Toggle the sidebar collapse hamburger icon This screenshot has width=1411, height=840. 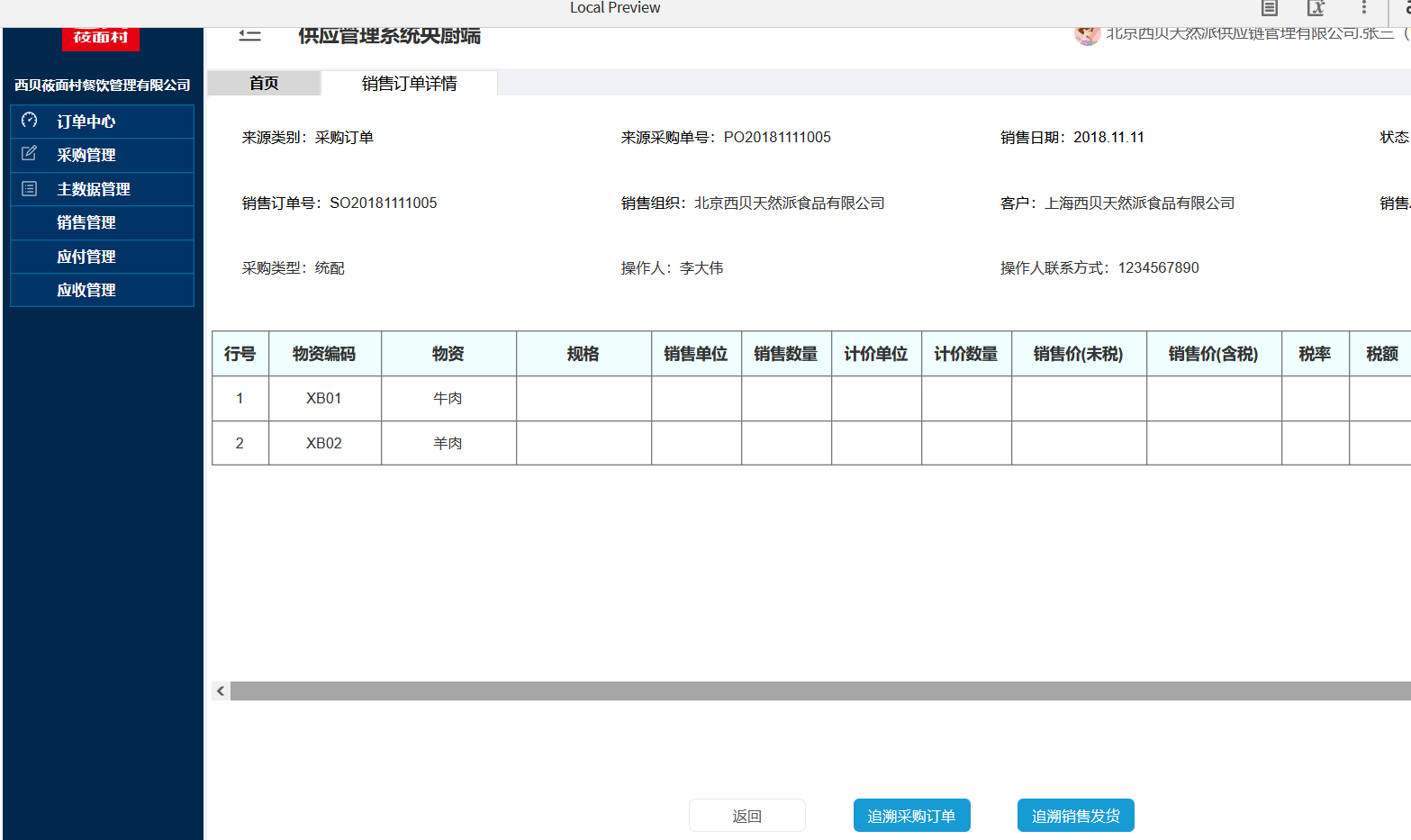[x=249, y=36]
